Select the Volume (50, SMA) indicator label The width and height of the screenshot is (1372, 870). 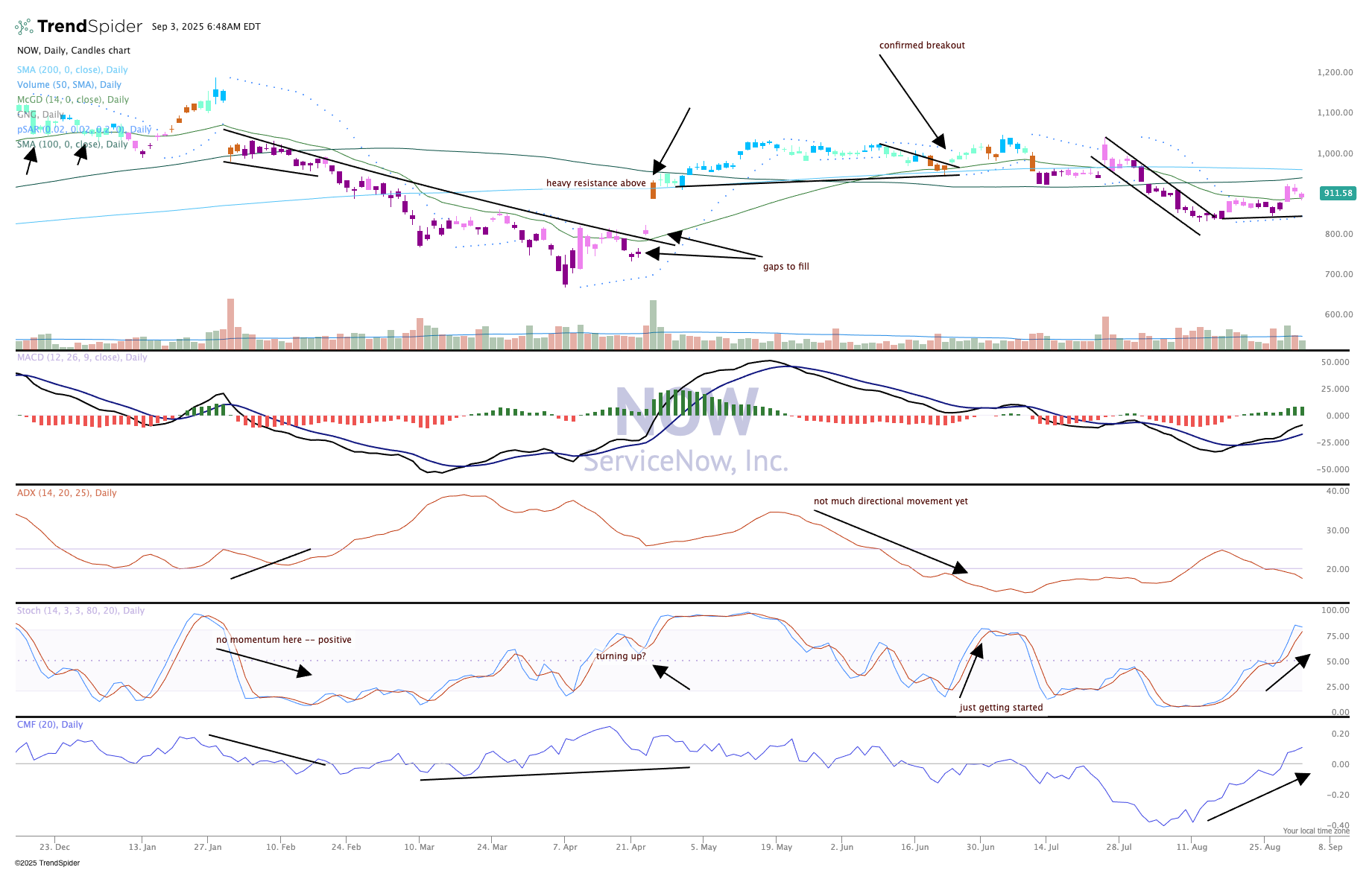pyautogui.click(x=69, y=85)
